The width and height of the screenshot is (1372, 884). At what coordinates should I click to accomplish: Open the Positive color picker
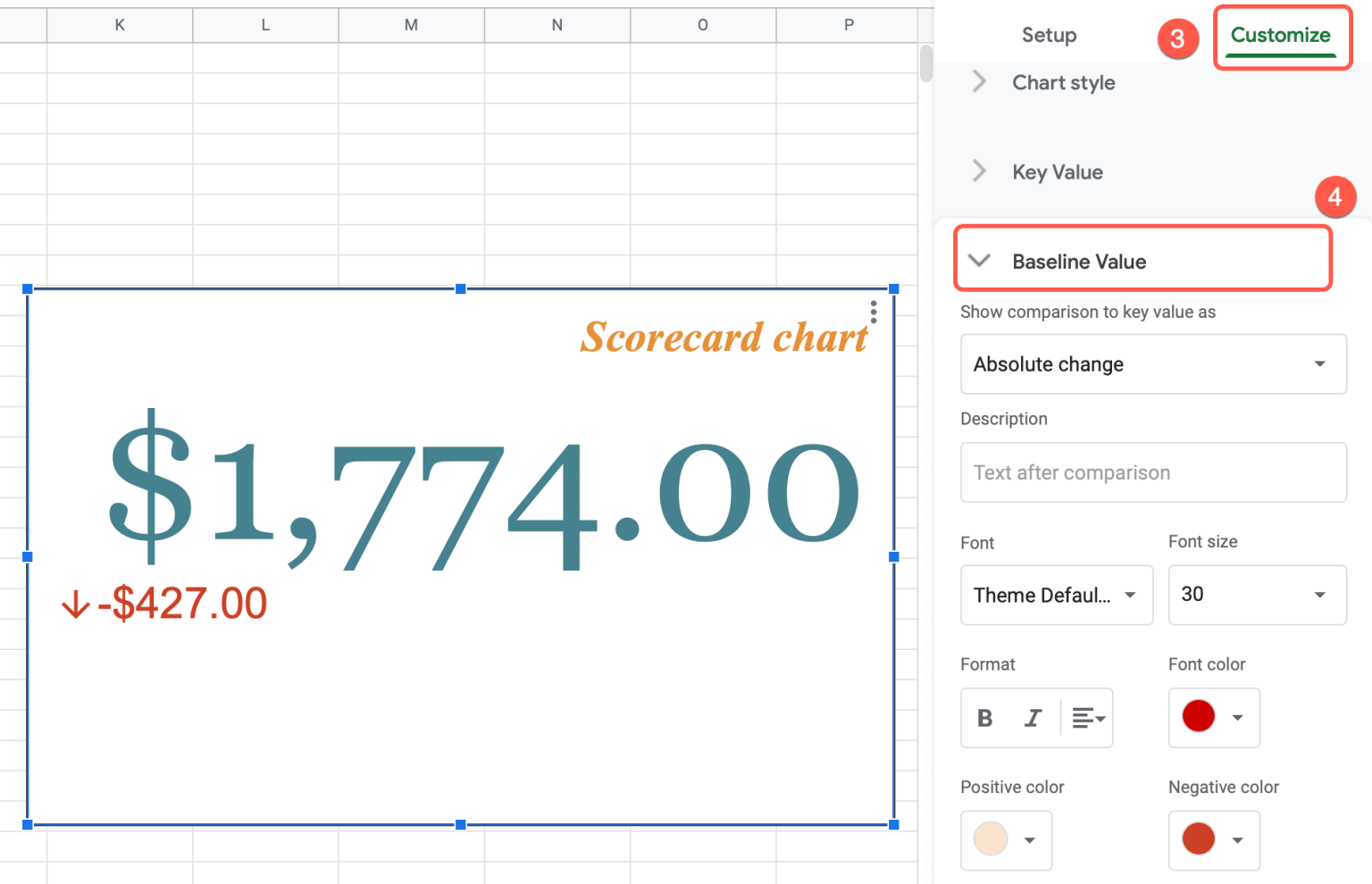(x=1029, y=839)
